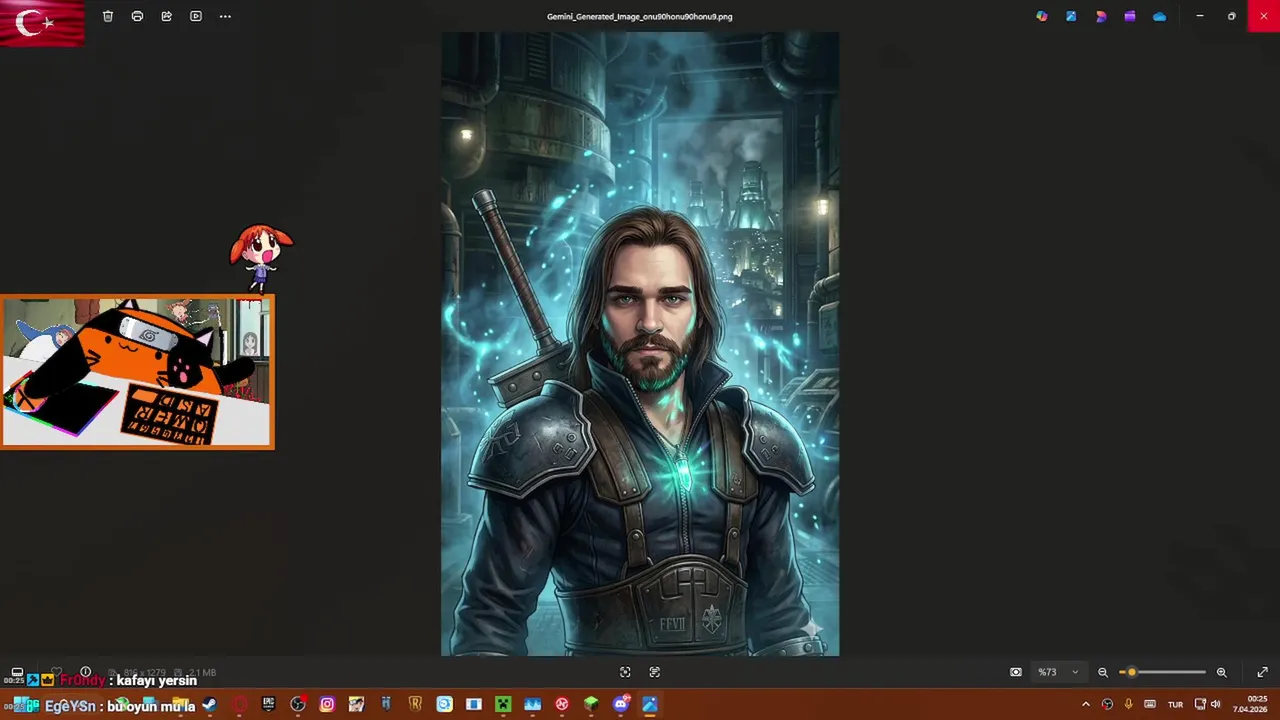1280x720 pixels.
Task: Share the image via the share icon
Action: (x=166, y=16)
